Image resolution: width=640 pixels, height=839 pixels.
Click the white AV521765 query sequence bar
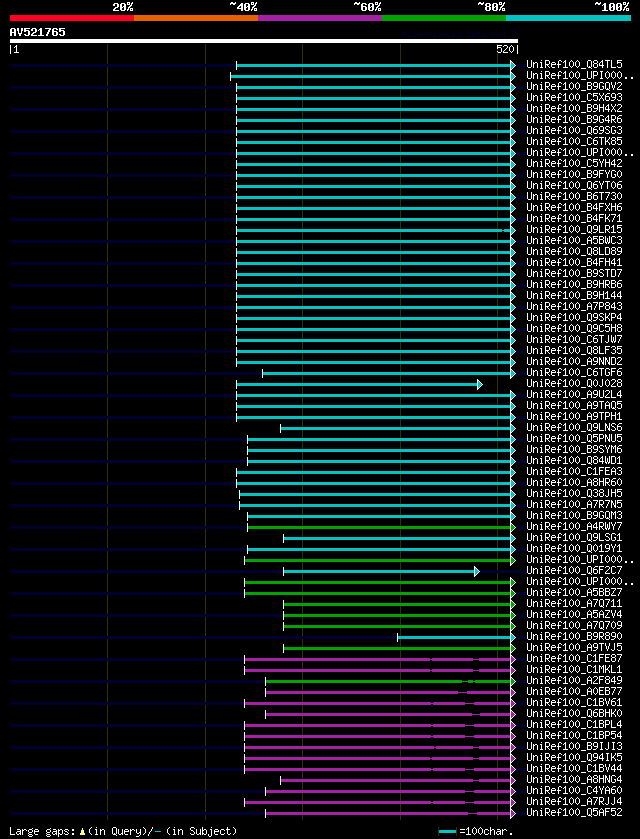pos(264,41)
